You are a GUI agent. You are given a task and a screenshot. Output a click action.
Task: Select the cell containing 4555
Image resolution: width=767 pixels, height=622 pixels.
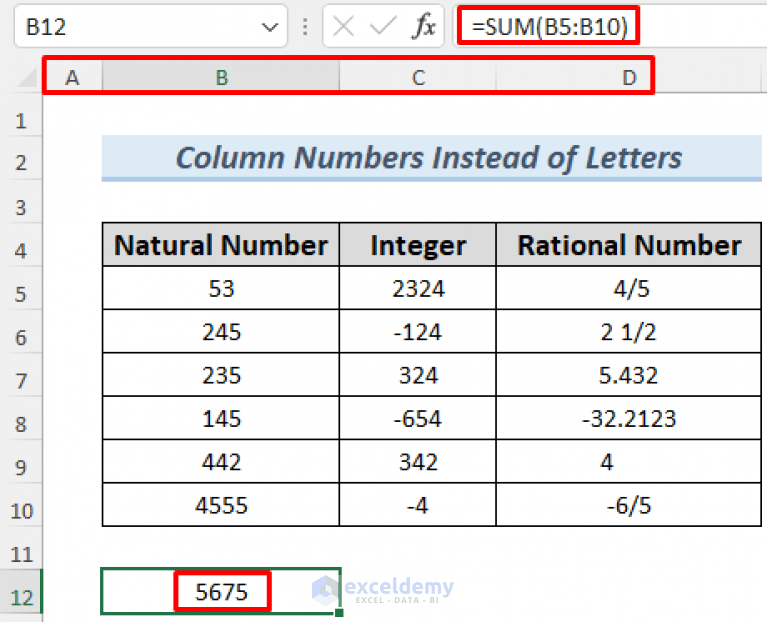[221, 505]
